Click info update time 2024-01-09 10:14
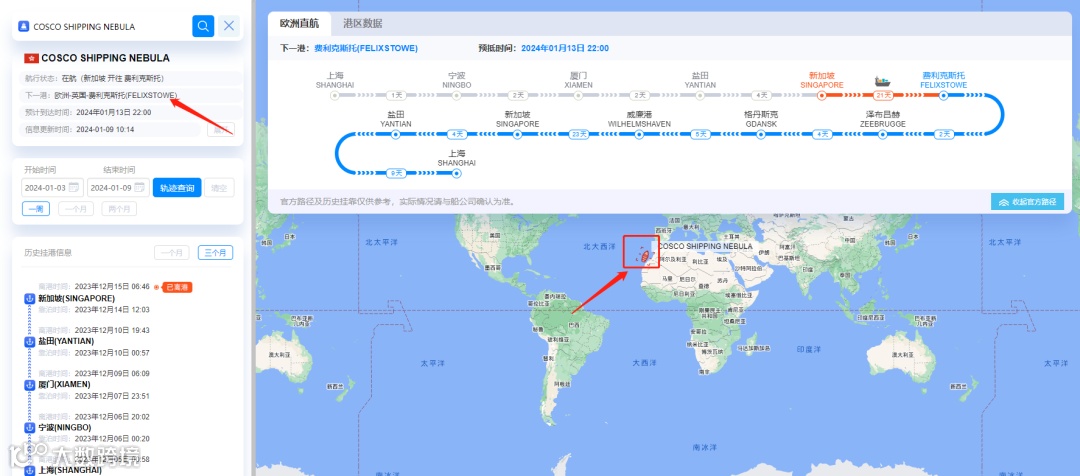This screenshot has width=1080, height=476. [105, 130]
